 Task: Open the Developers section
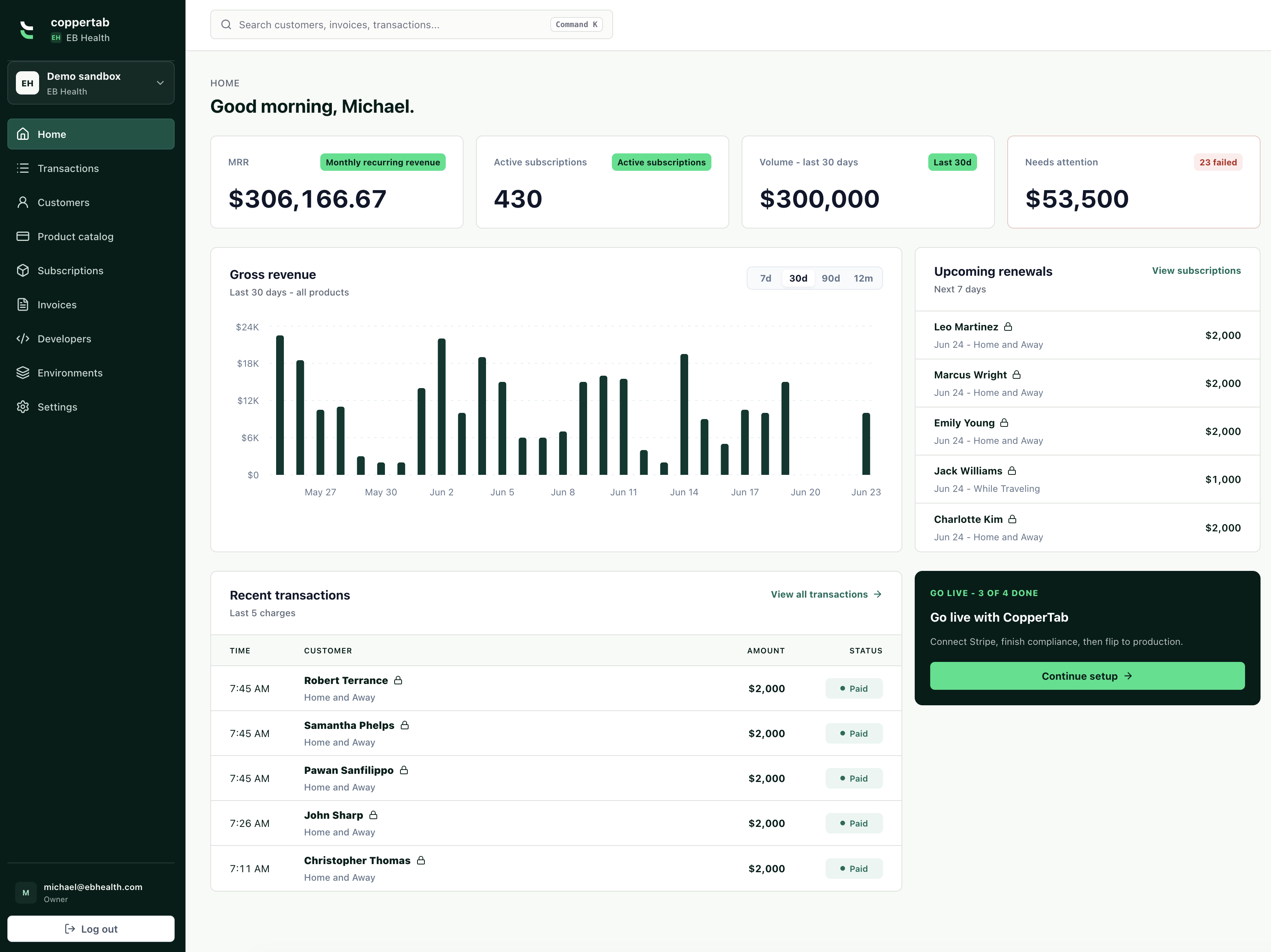click(x=91, y=339)
